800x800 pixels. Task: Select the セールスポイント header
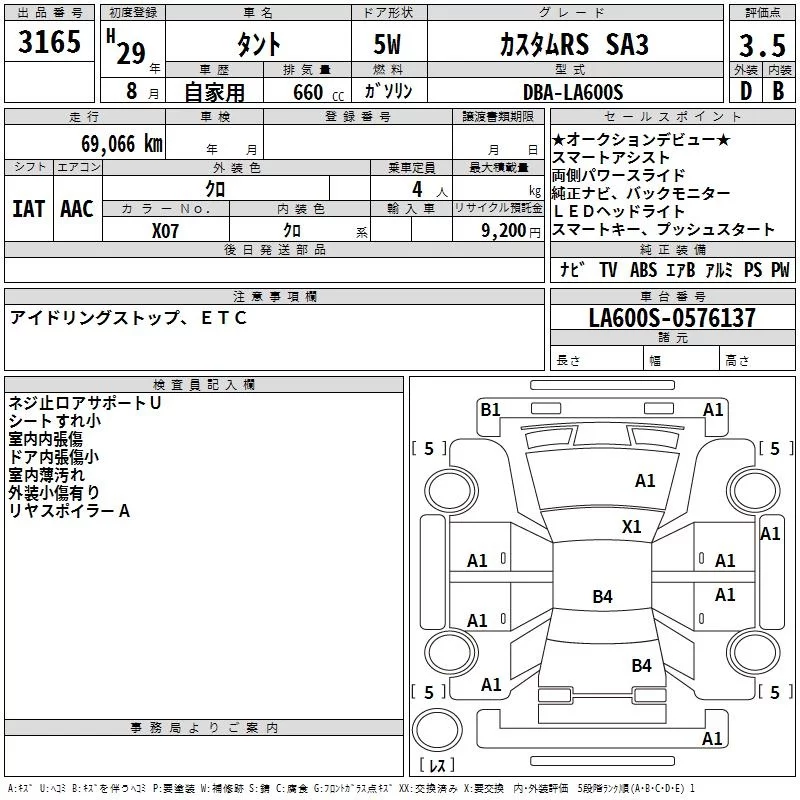point(672,116)
